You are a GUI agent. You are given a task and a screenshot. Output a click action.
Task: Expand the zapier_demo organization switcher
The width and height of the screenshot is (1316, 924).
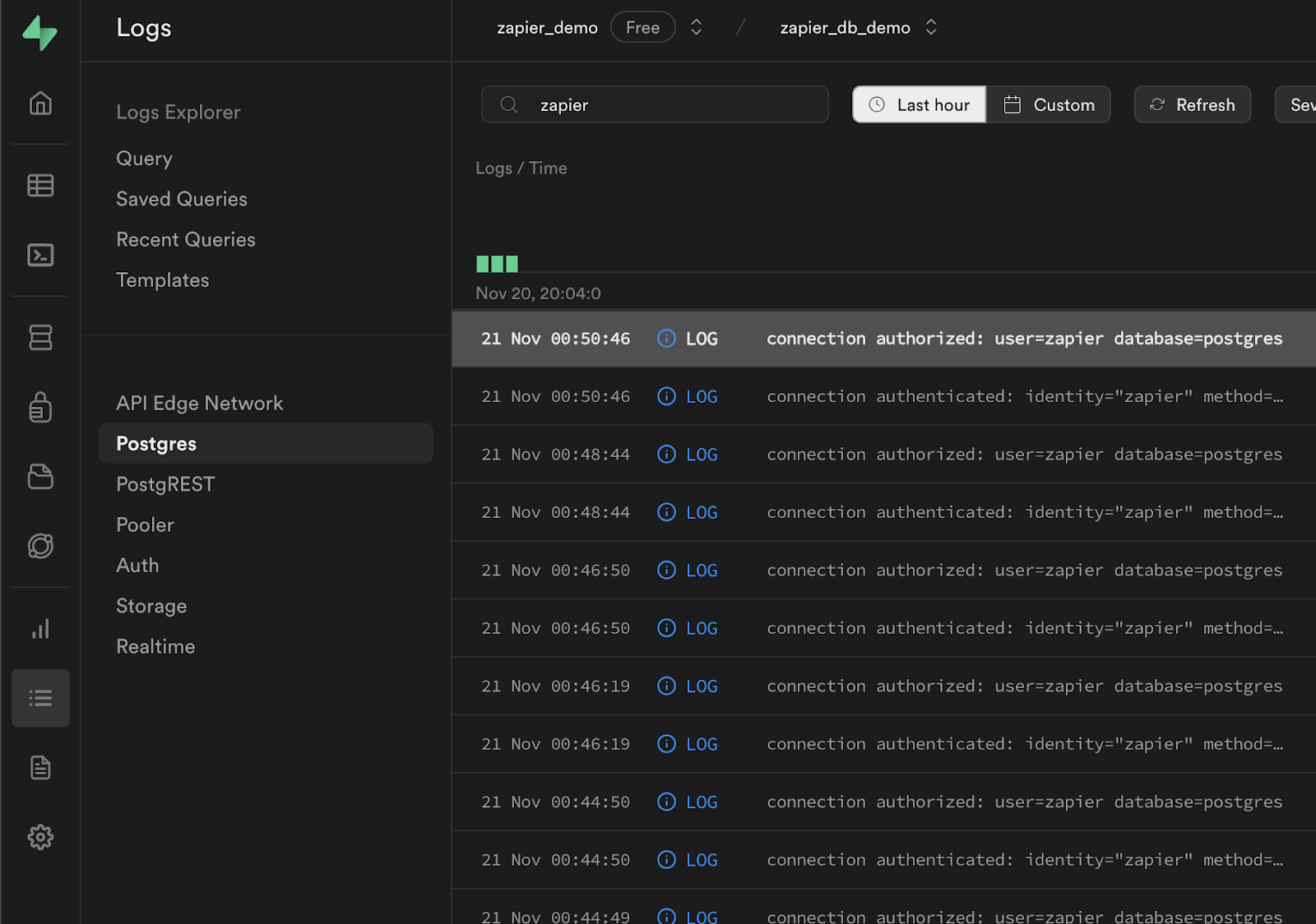697,27
